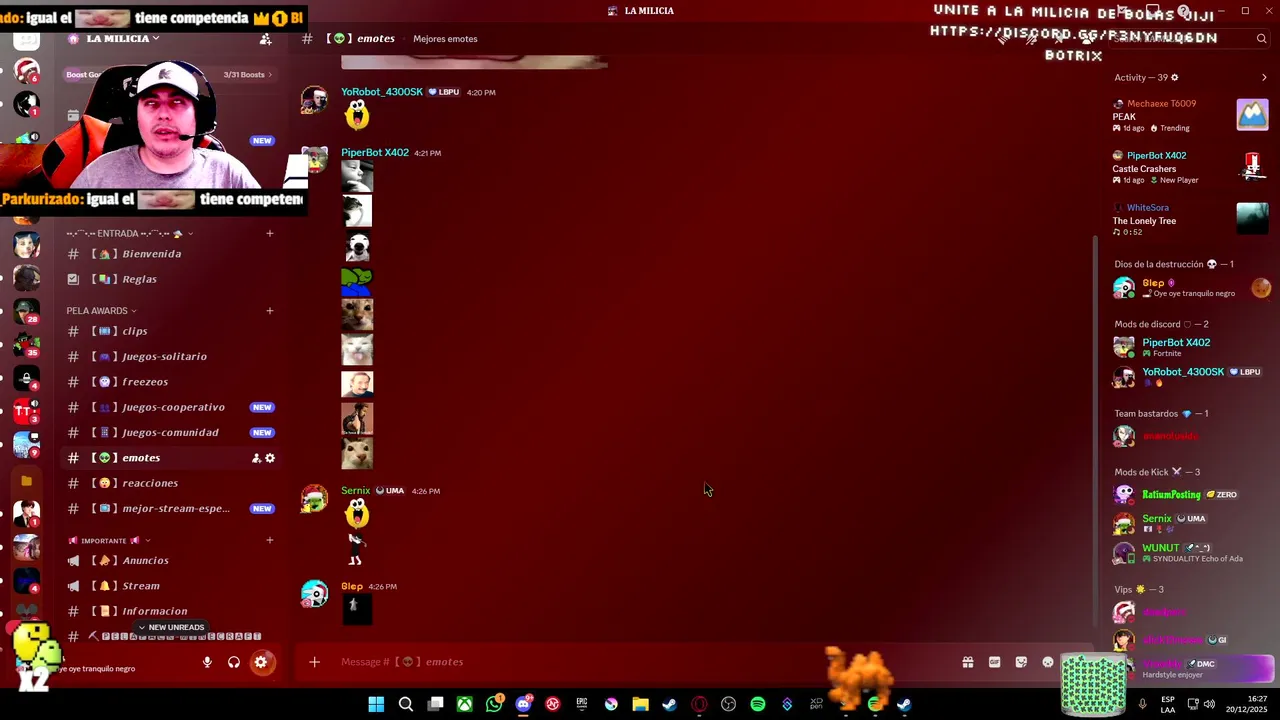Viewport: 1280px width, 720px height.
Task: Click username YoRobot_4300SK in chat
Action: click(x=382, y=92)
